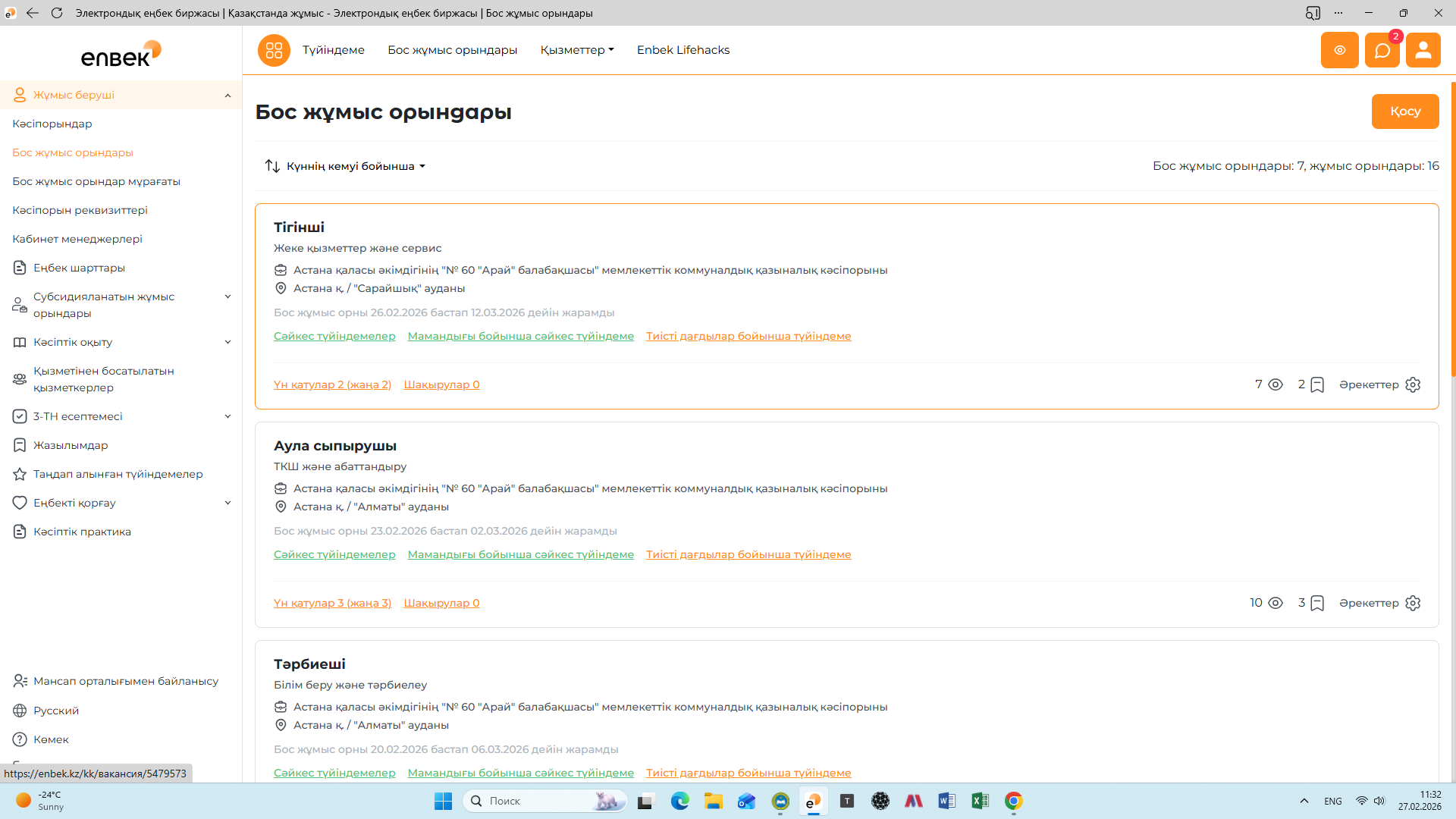Screen dimensions: 1456x819
Task: Open the Түйіндеме top menu item
Action: click(x=333, y=50)
